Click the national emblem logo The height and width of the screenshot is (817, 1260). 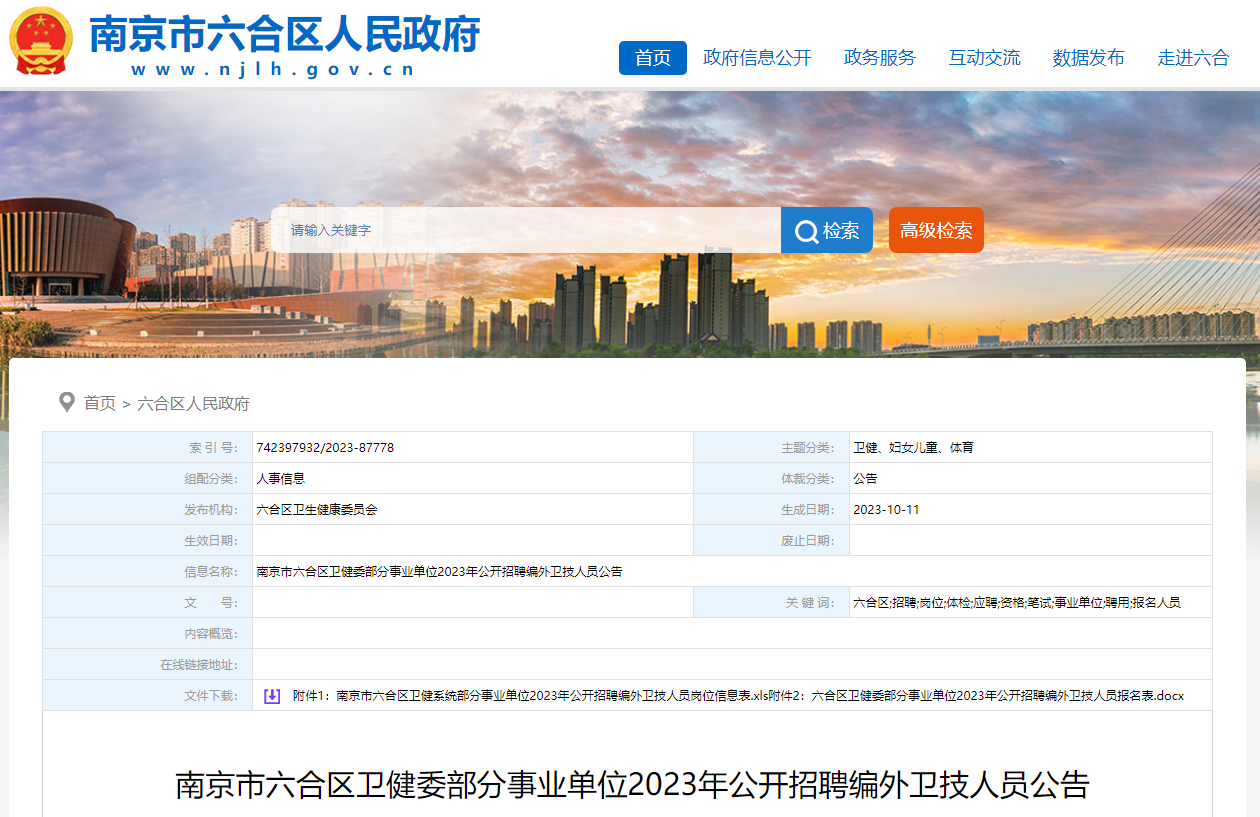tap(41, 40)
